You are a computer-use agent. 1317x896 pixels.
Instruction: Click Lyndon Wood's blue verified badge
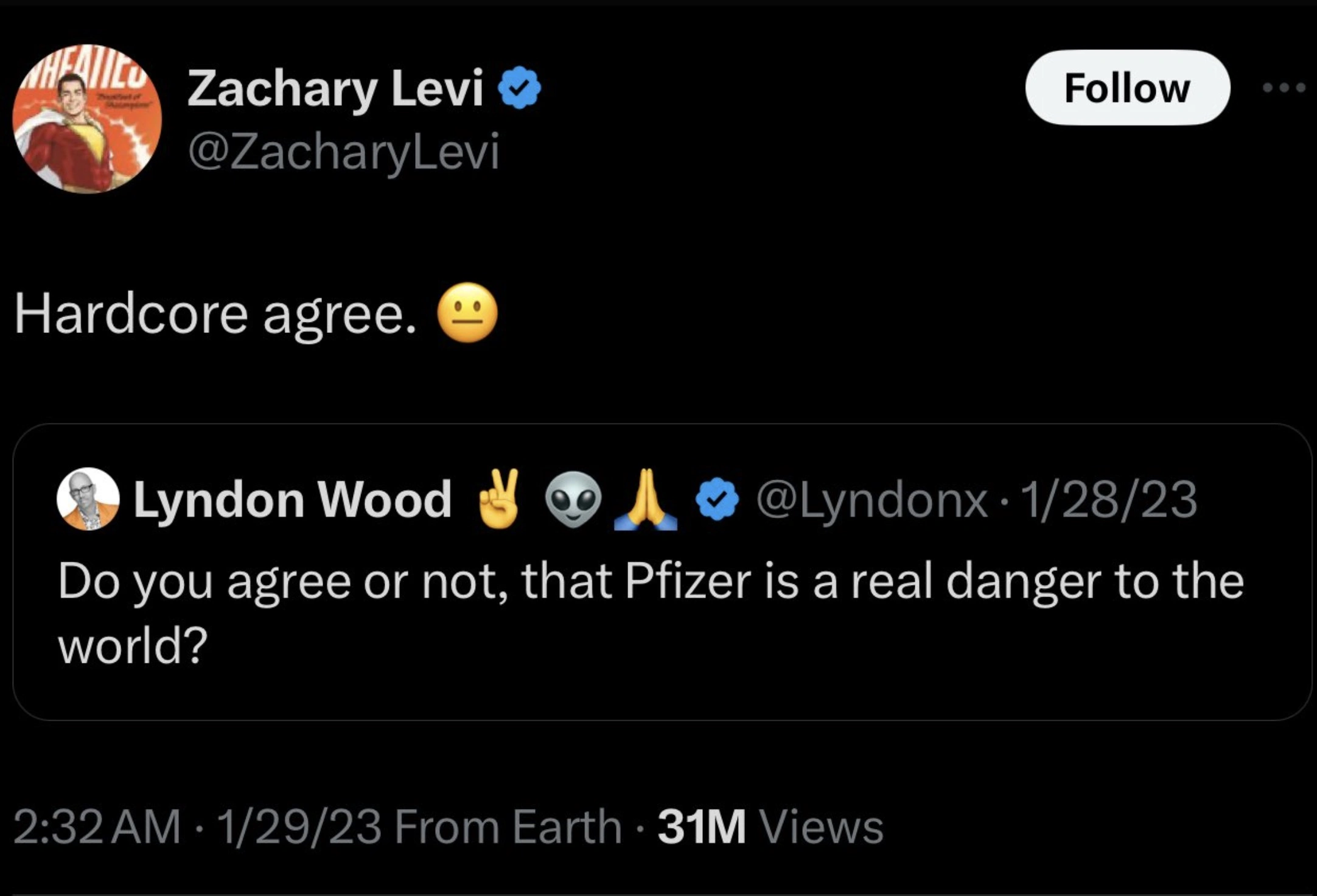click(718, 499)
